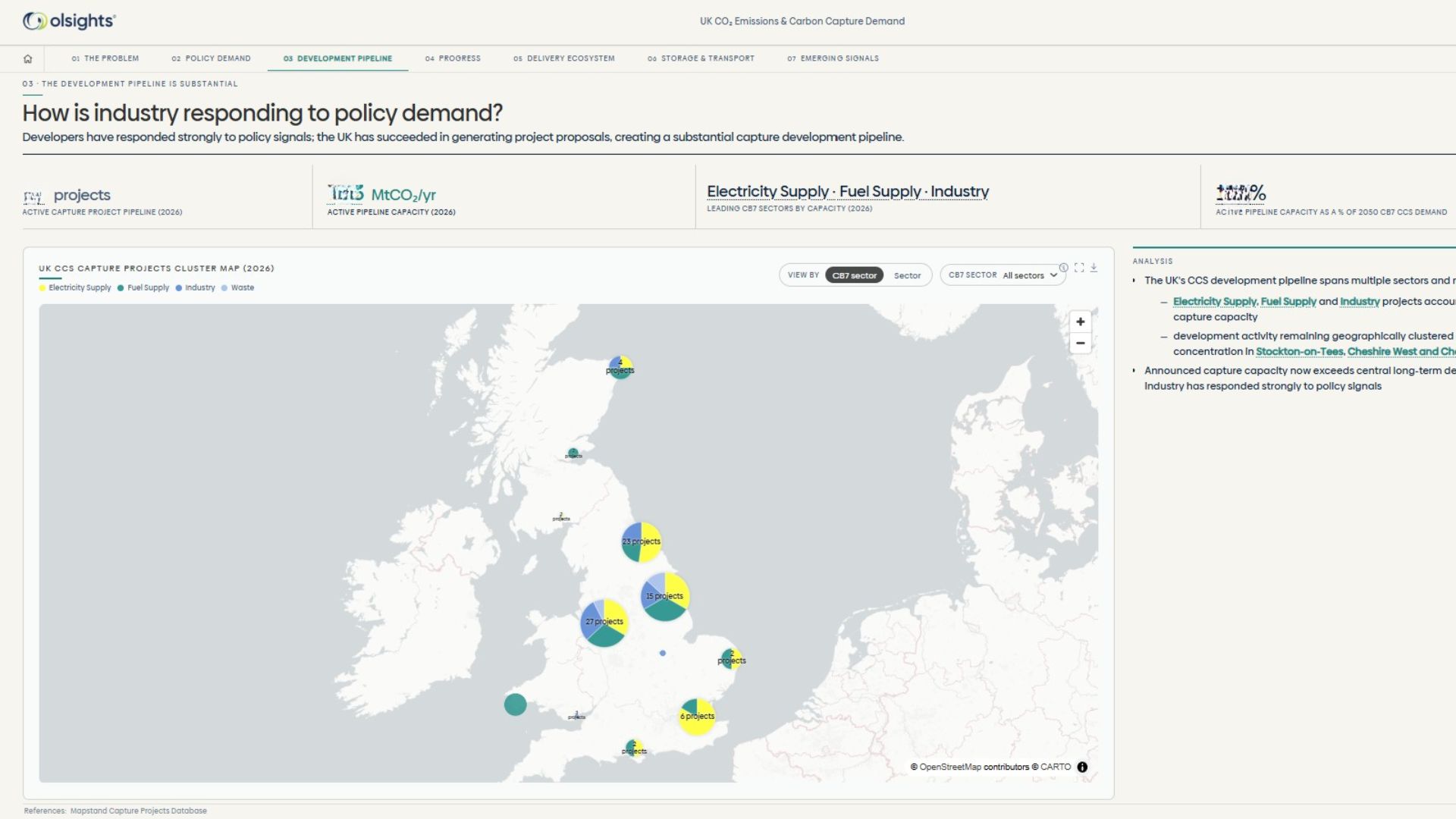Click the Olsights logo
This screenshot has height=819, width=1456.
[69, 21]
